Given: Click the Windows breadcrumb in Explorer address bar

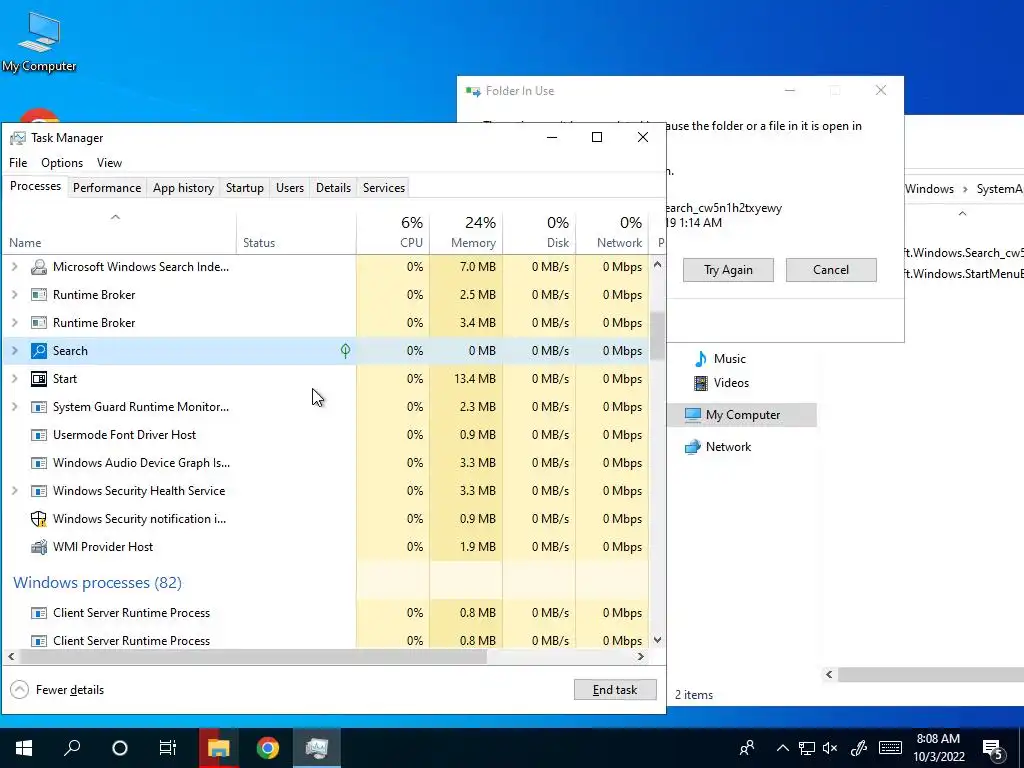Looking at the screenshot, I should pyautogui.click(x=929, y=189).
